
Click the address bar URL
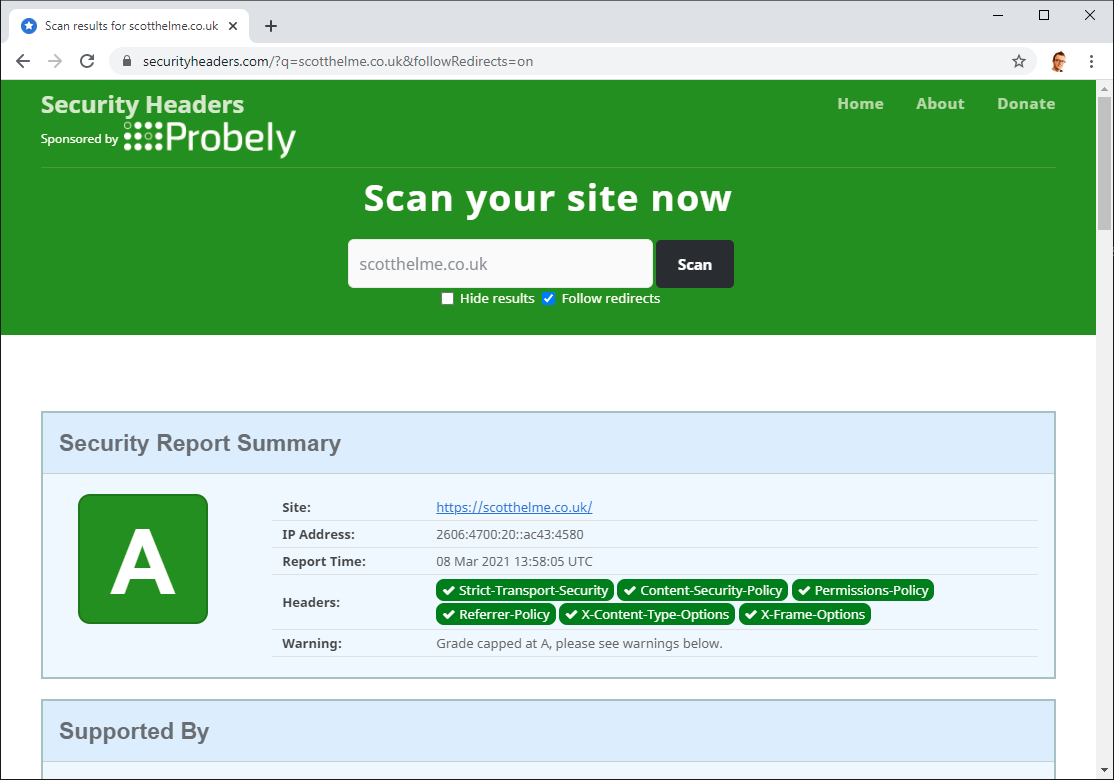pyautogui.click(x=337, y=61)
